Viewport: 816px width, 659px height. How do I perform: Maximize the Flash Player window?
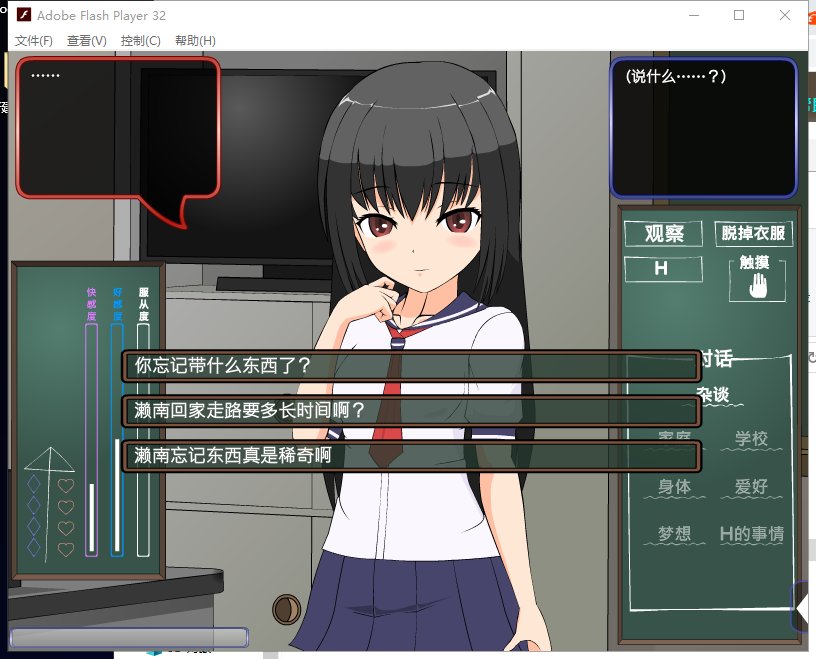pyautogui.click(x=739, y=15)
